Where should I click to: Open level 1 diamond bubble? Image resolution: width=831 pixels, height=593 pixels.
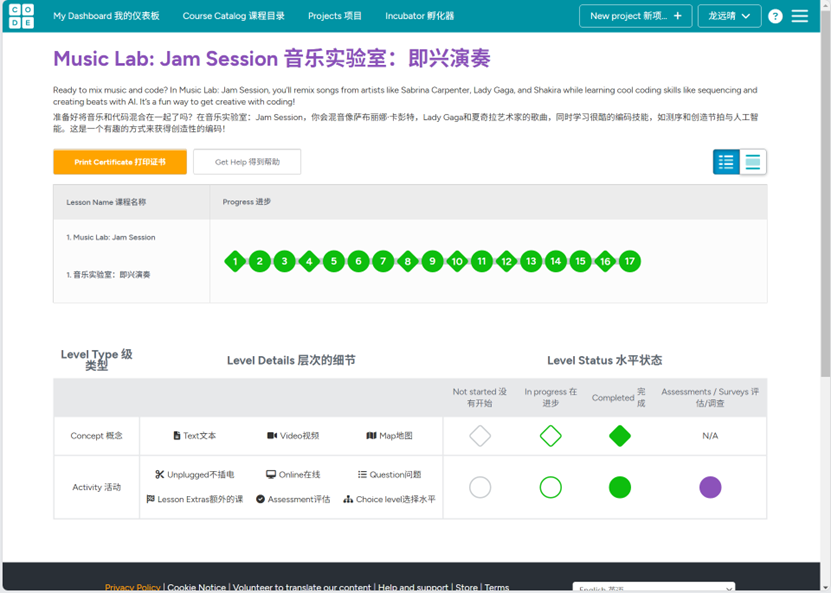(x=235, y=261)
